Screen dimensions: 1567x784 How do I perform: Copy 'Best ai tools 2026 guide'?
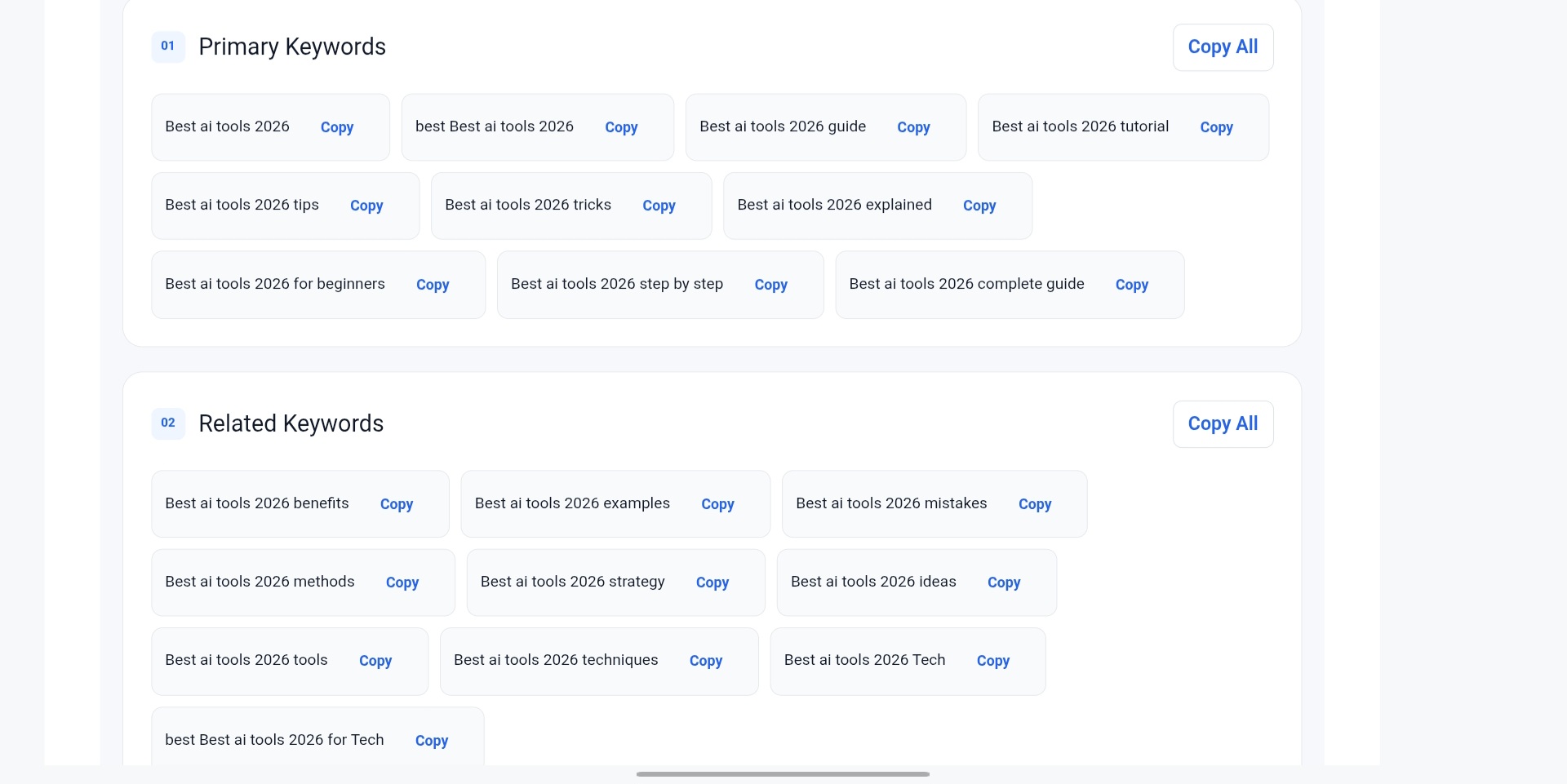click(x=913, y=127)
